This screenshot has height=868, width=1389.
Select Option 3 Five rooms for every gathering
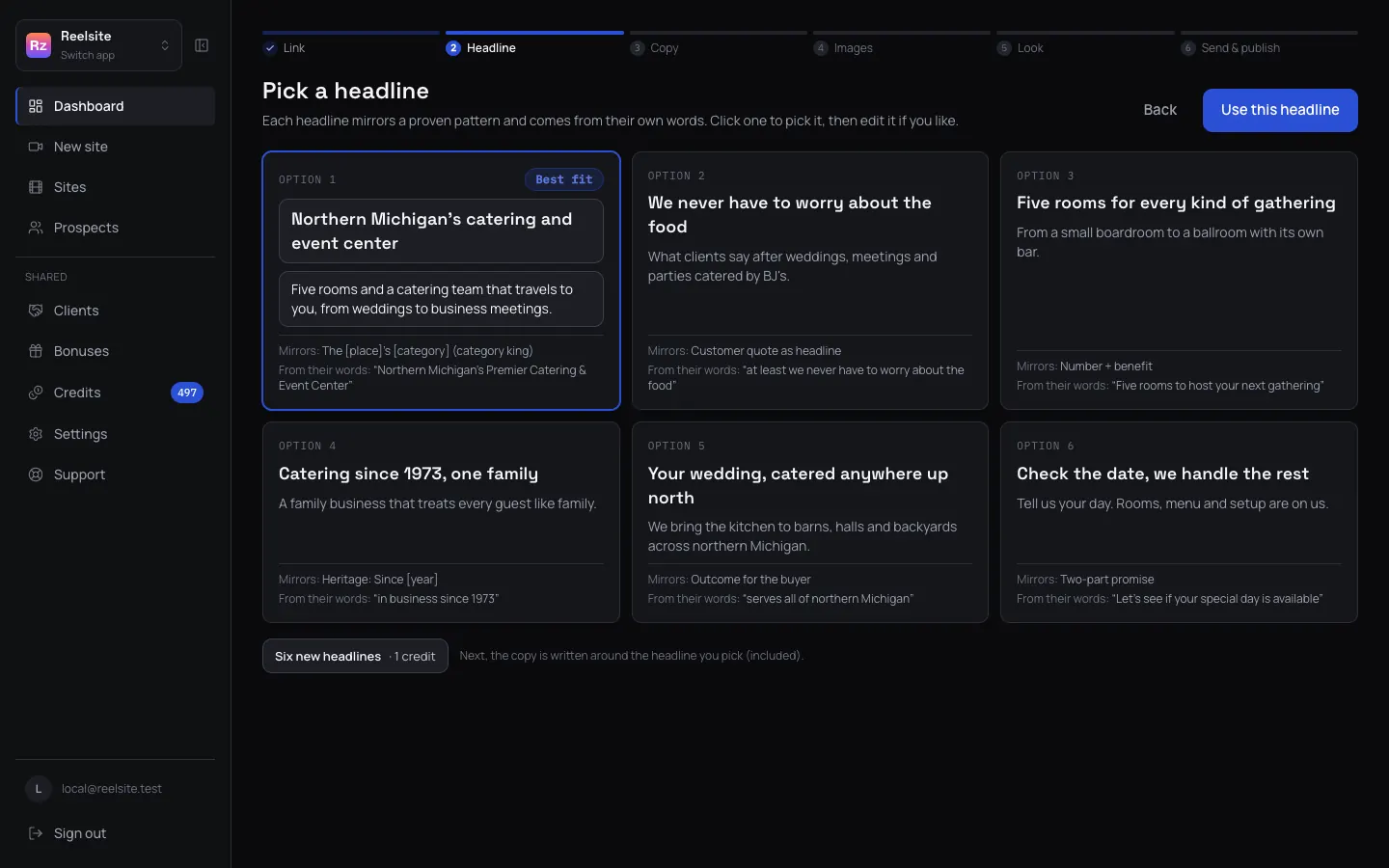click(1179, 281)
